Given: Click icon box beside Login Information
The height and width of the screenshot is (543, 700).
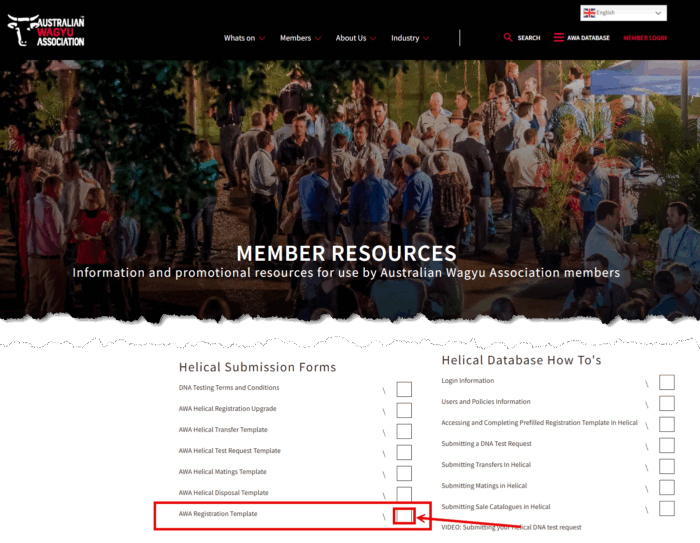Looking at the screenshot, I should (x=667, y=383).
